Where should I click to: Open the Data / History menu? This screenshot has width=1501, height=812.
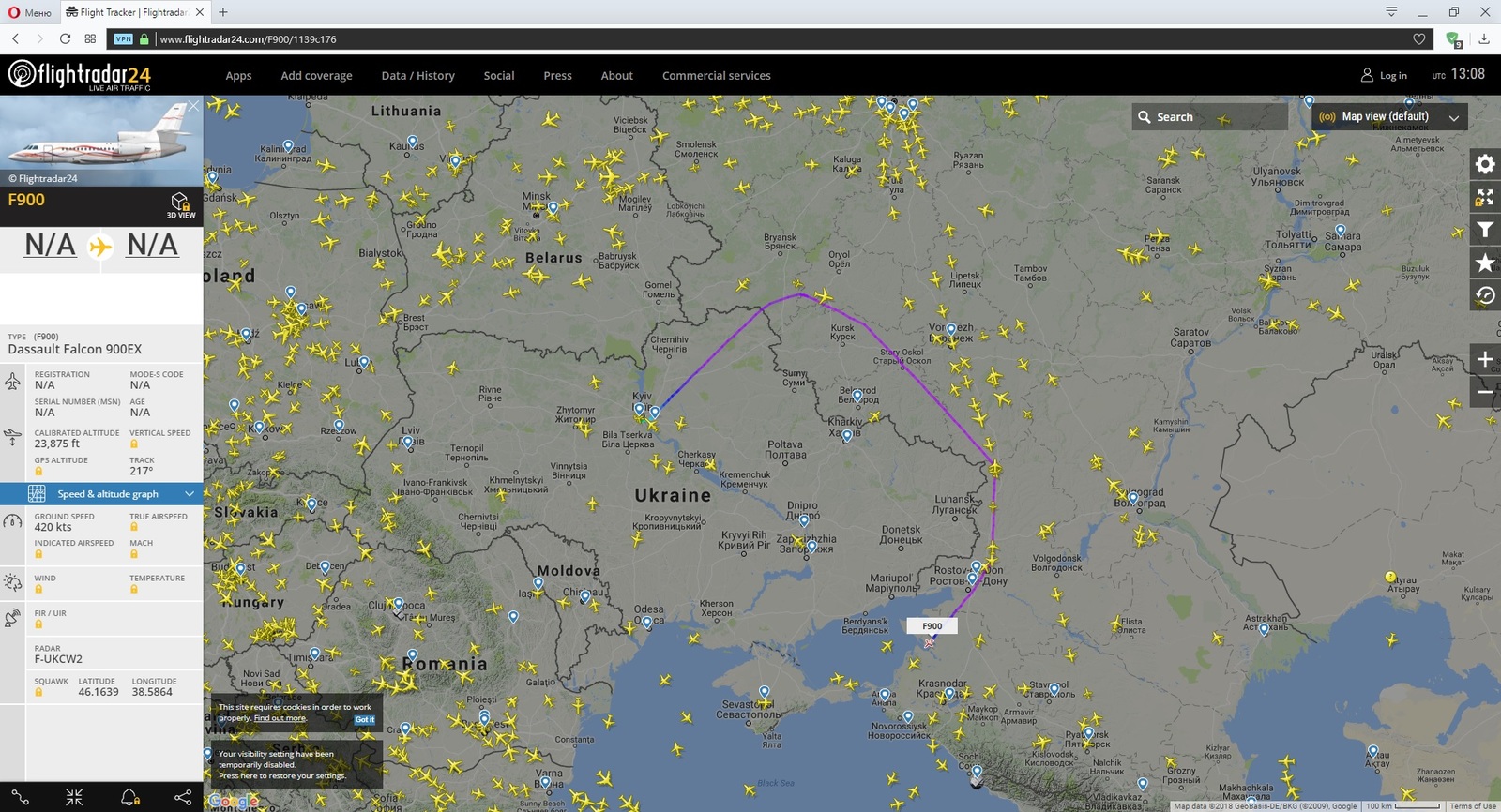click(x=417, y=76)
